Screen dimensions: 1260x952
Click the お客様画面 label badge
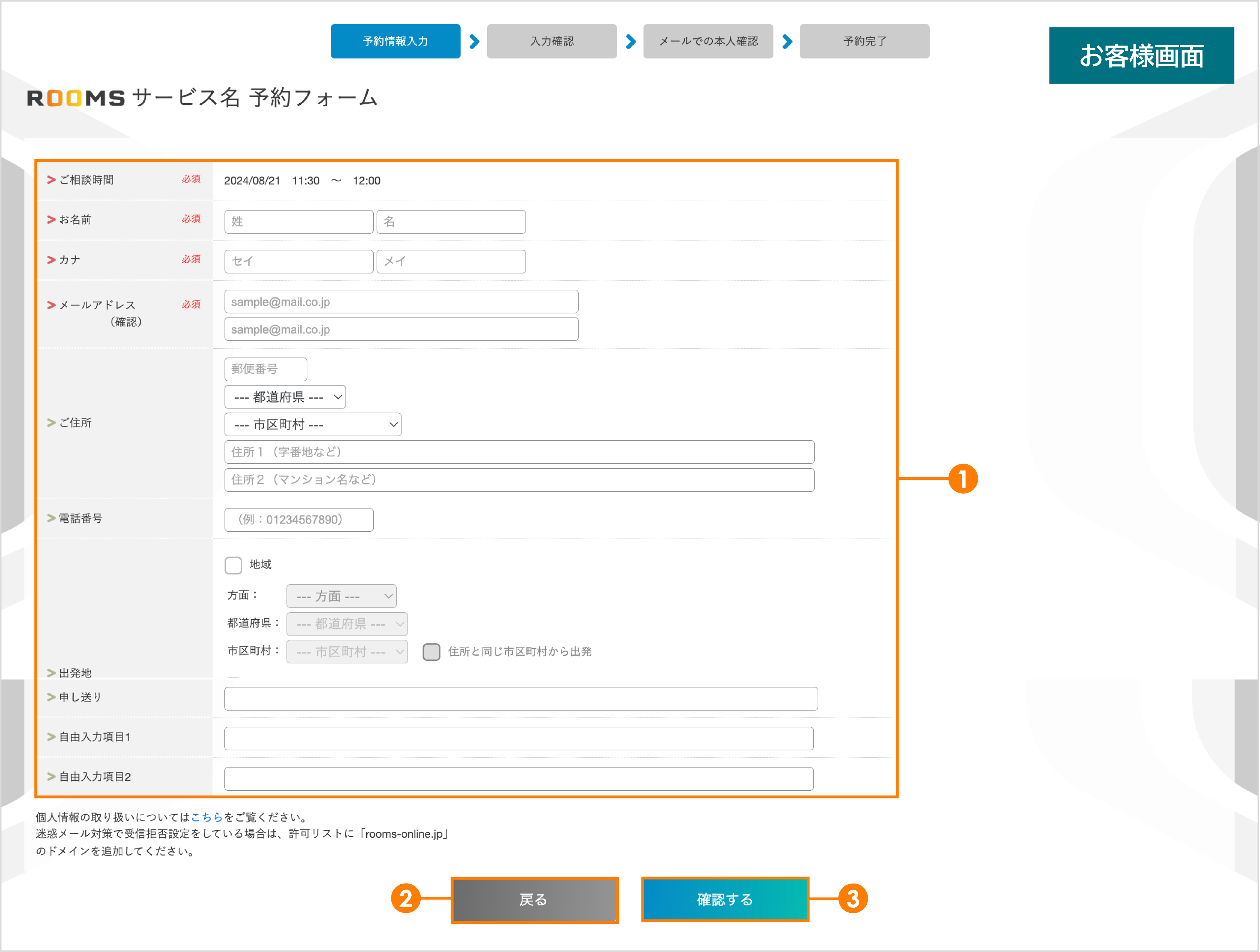pos(1142,55)
